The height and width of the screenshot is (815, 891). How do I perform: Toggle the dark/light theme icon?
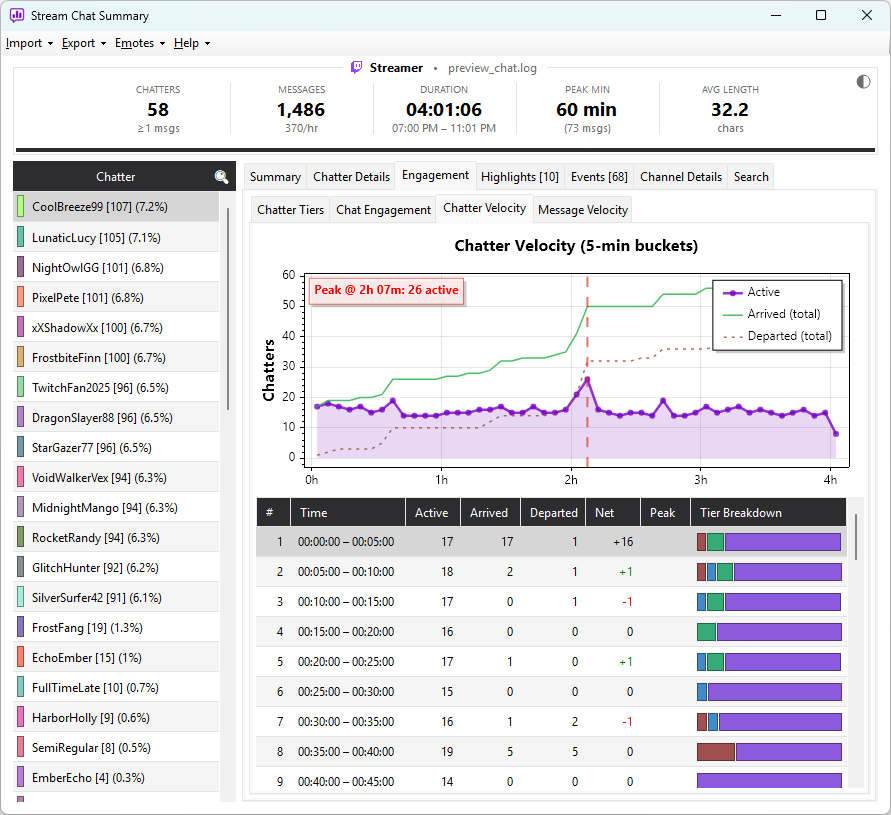coord(863,82)
